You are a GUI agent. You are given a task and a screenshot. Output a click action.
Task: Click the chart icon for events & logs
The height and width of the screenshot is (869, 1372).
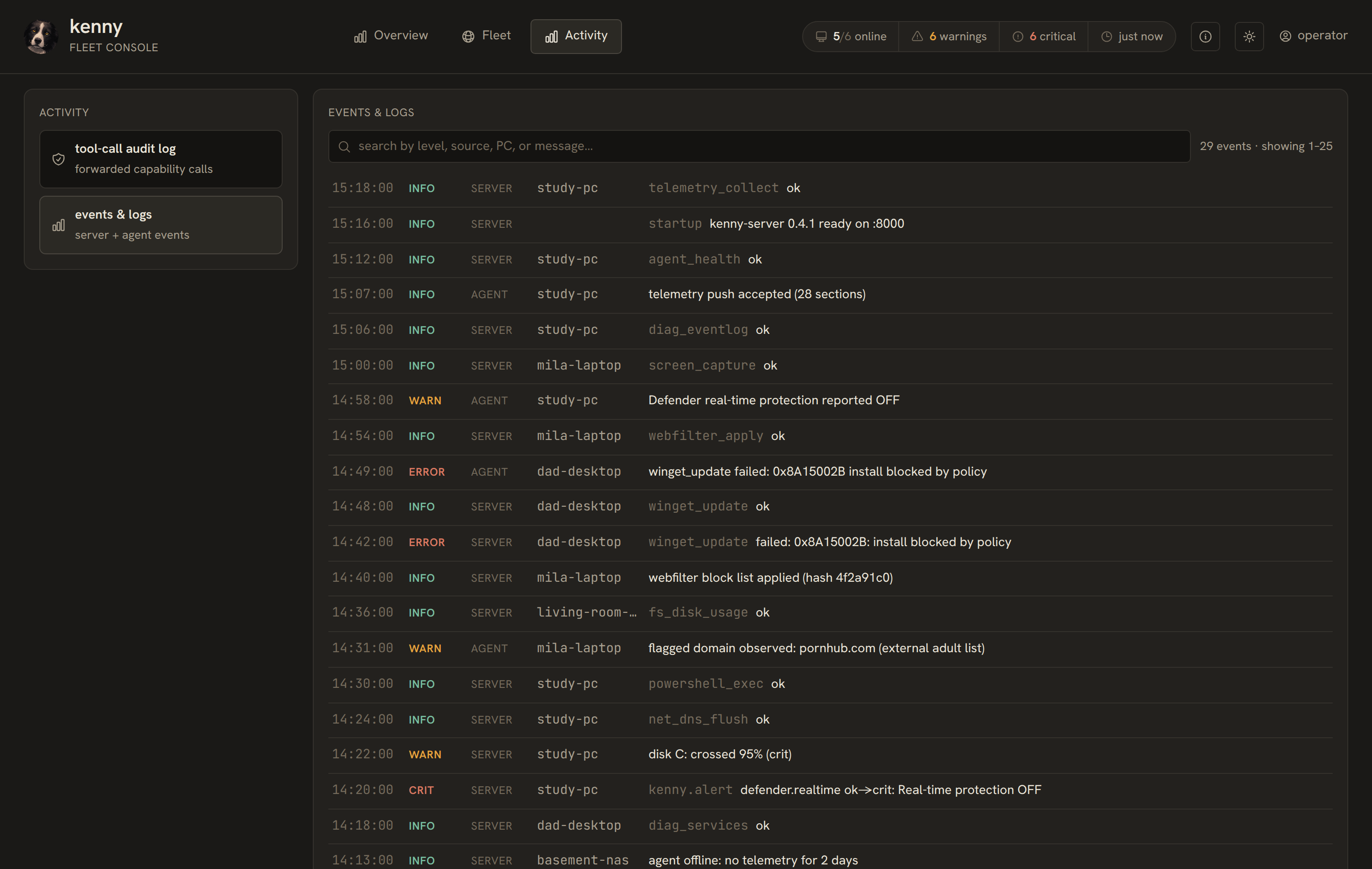(59, 225)
